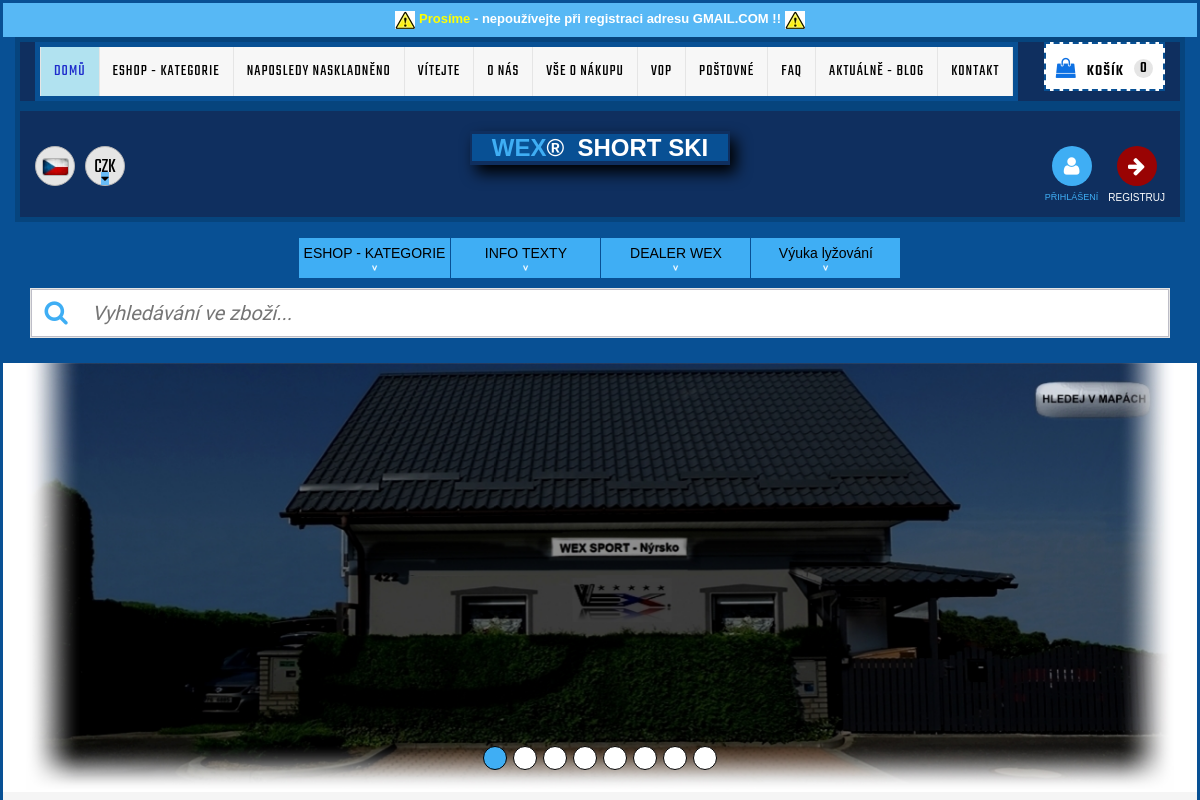The image size is (1200, 800).
Task: Click the Registruj red arrow icon
Action: coord(1137,166)
